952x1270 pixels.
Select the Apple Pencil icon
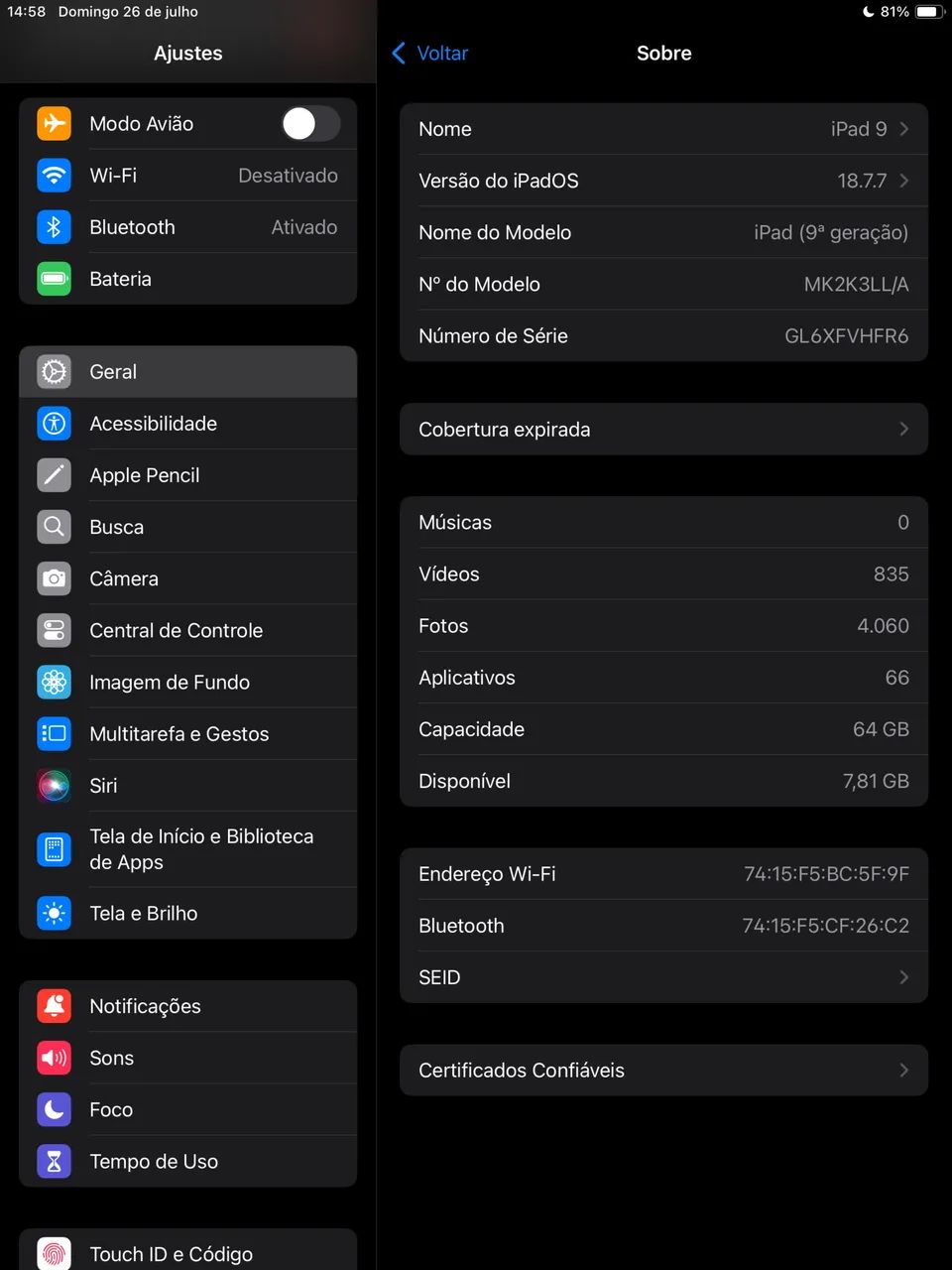pyautogui.click(x=55, y=475)
